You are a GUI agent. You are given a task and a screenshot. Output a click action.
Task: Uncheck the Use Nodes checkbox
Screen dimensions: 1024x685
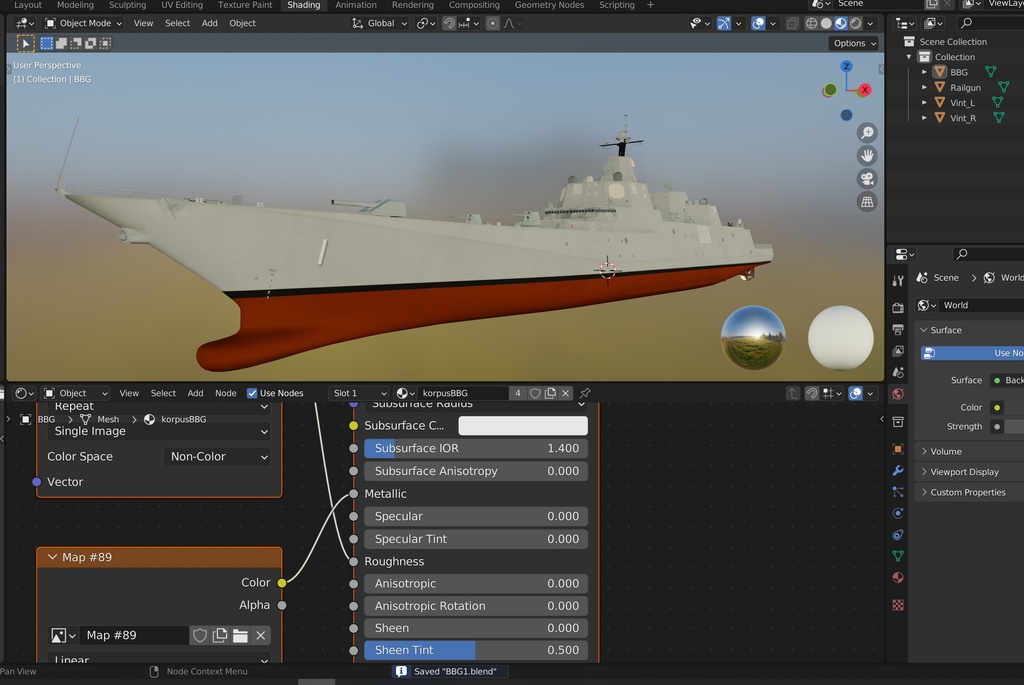(x=252, y=393)
